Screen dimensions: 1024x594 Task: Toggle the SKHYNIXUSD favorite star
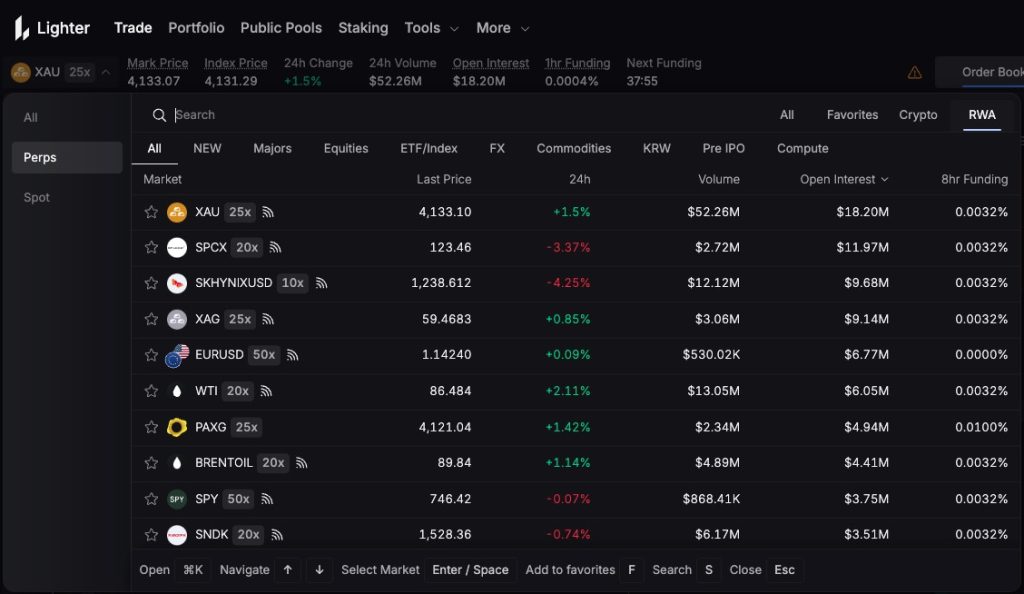(x=151, y=283)
